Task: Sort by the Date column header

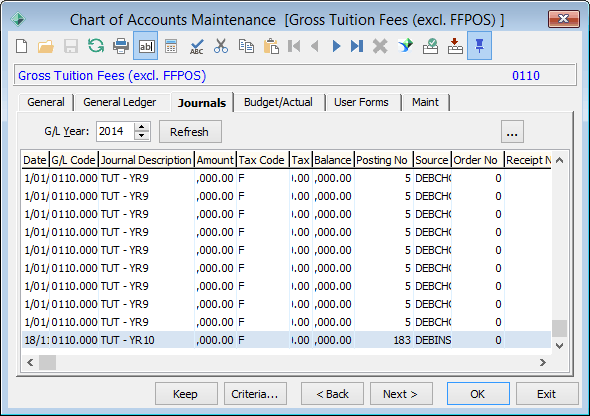Action: pyautogui.click(x=35, y=160)
